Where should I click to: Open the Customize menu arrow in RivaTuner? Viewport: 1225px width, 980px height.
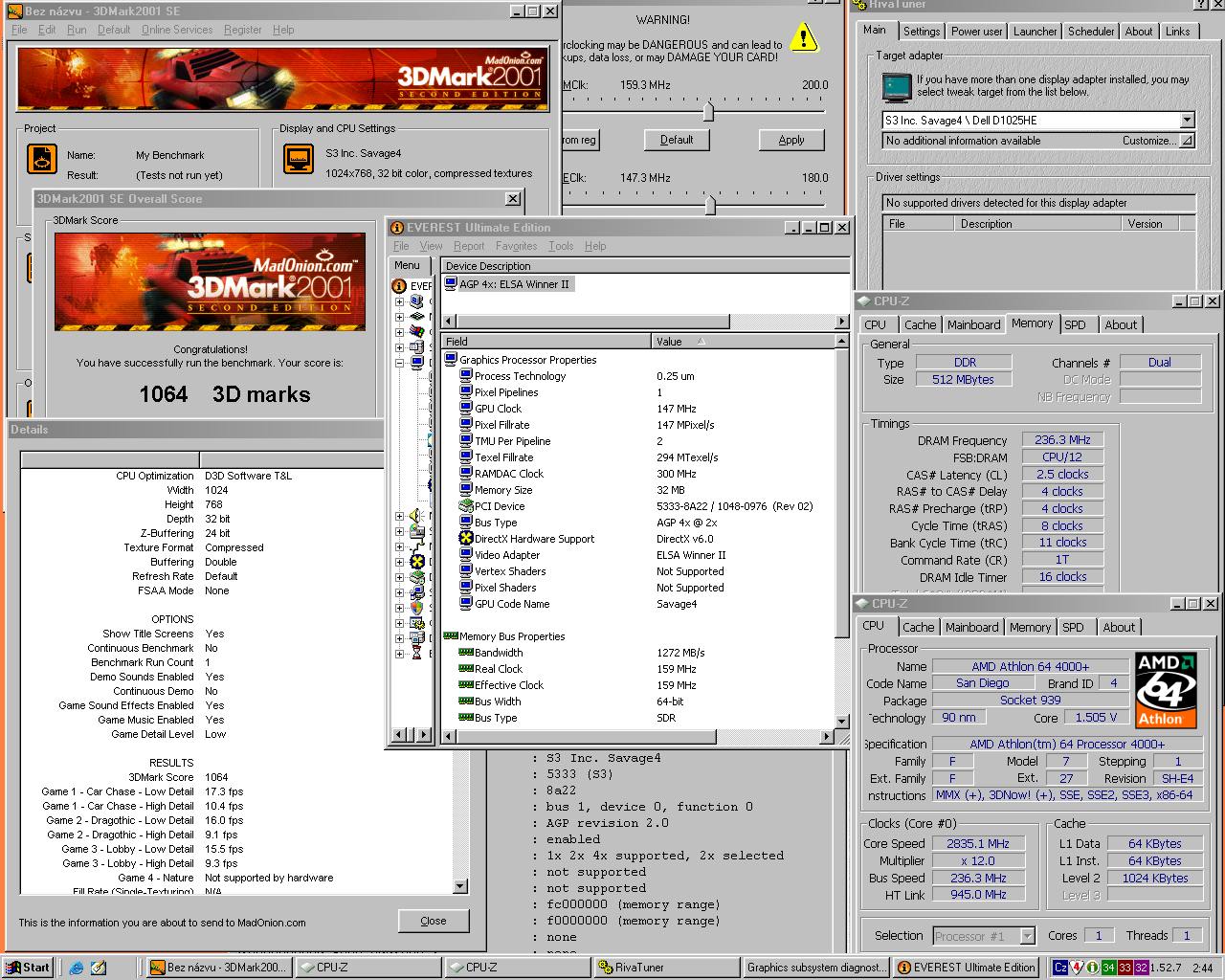pos(1187,141)
